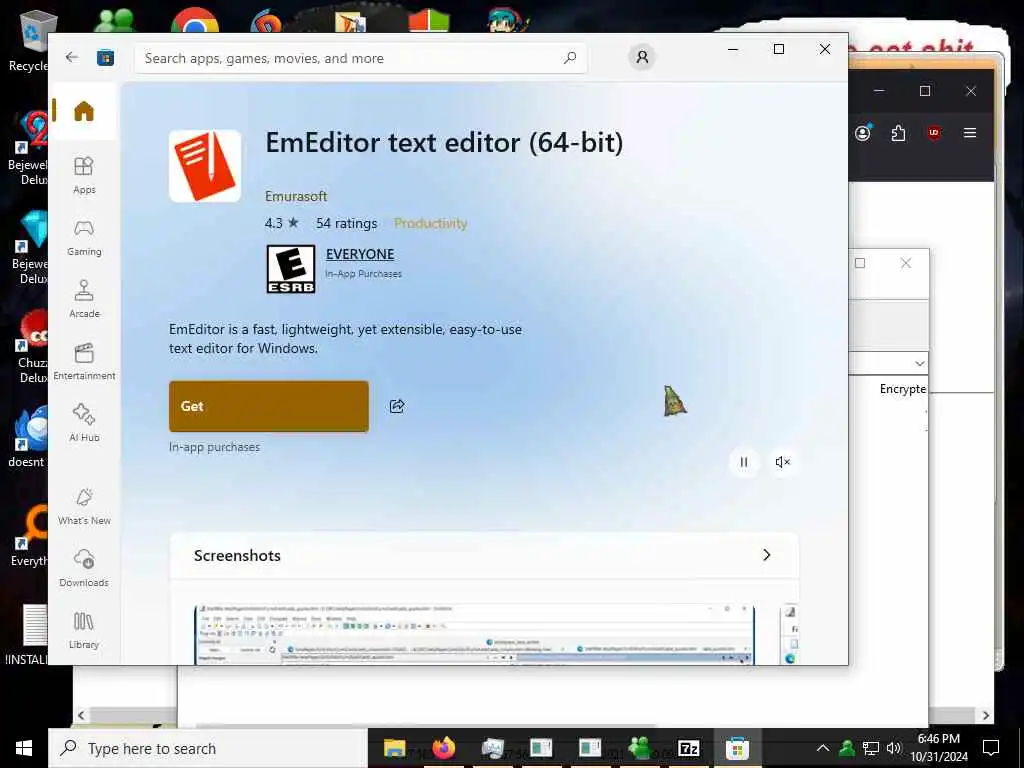The image size is (1024, 768).
Task: Click the search magnifier icon in Store
Action: tap(570, 58)
